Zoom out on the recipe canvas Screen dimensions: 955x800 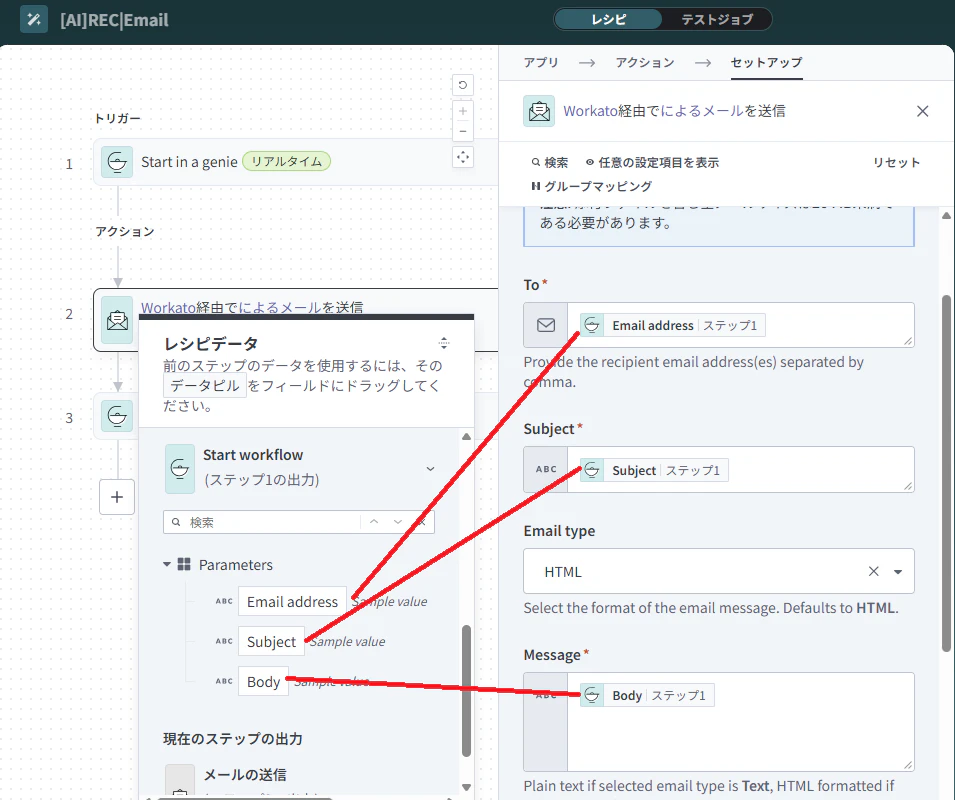(463, 131)
